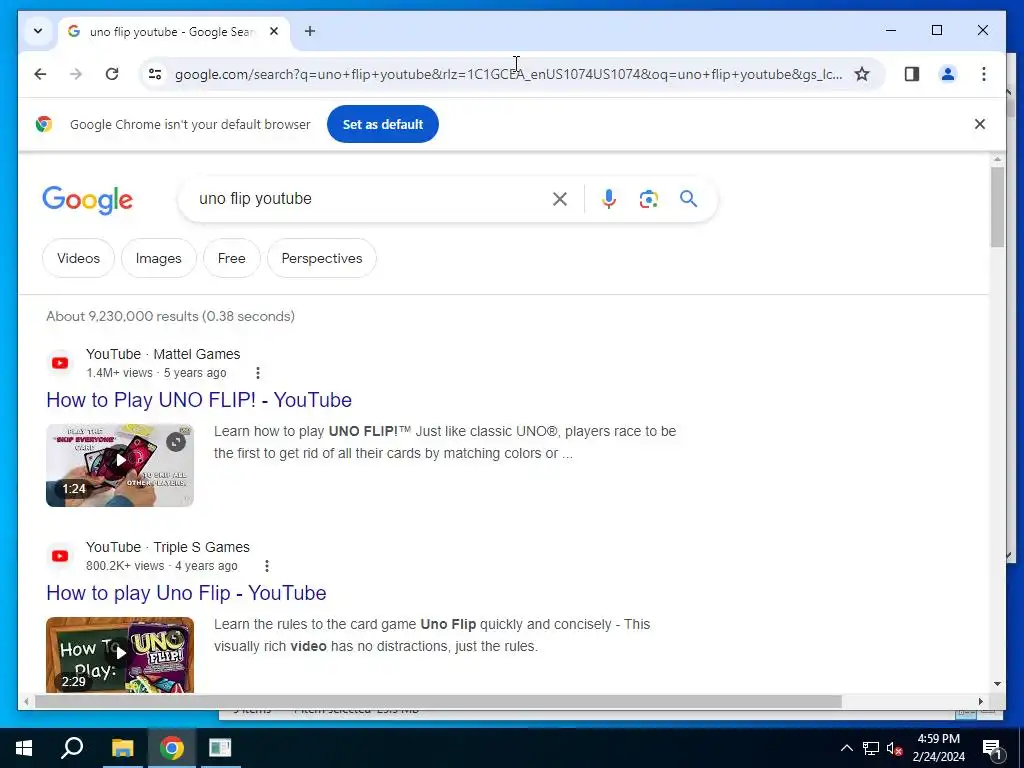Screen dimensions: 1024x768
Task: Bookmark this tab with the star icon
Action: point(862,74)
